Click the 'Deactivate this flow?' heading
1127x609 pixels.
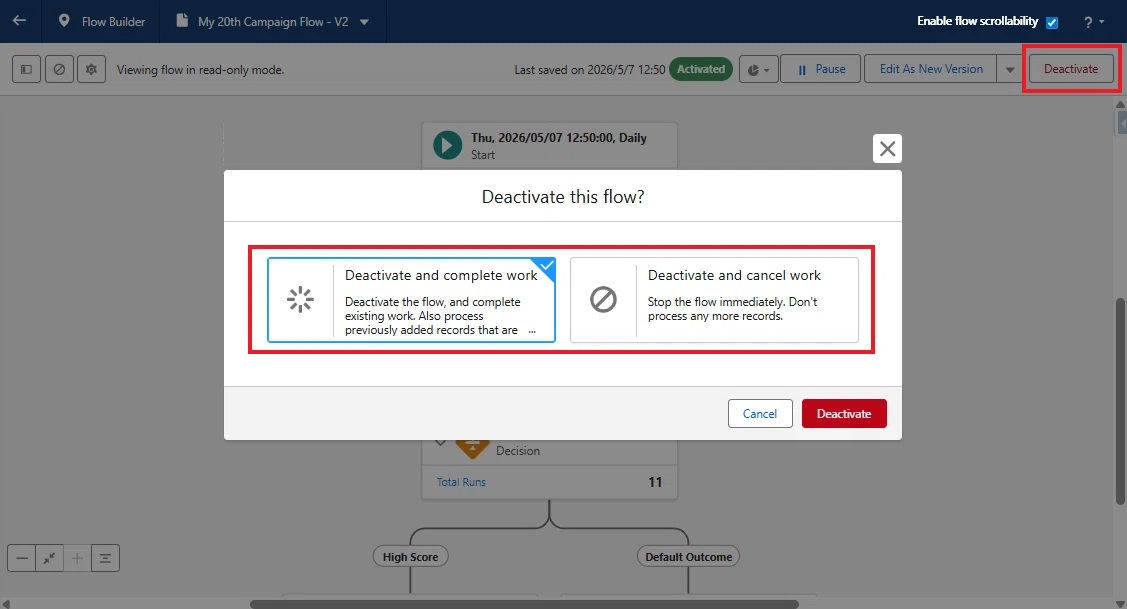pyautogui.click(x=563, y=197)
